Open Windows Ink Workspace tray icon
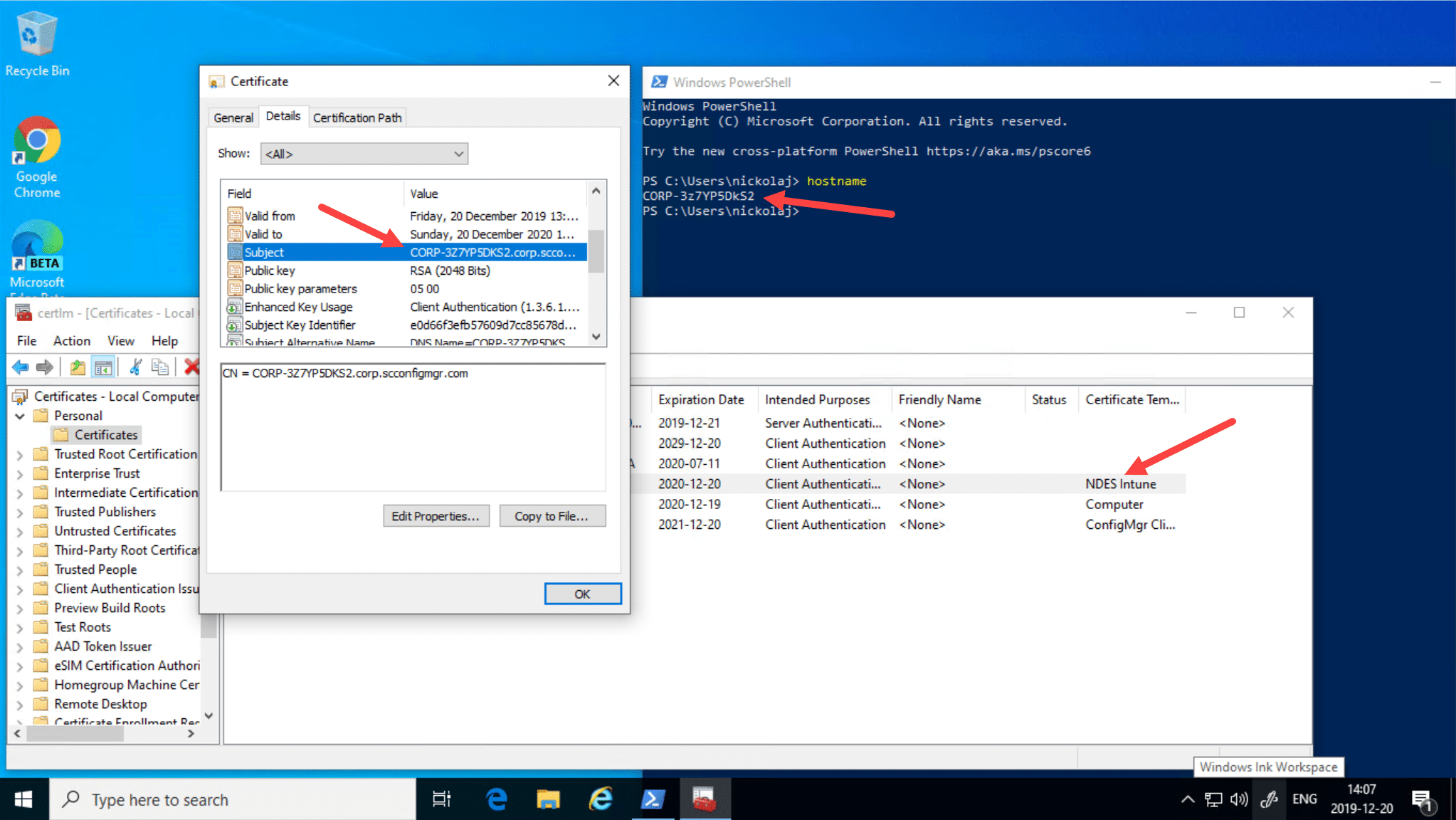 click(1269, 799)
